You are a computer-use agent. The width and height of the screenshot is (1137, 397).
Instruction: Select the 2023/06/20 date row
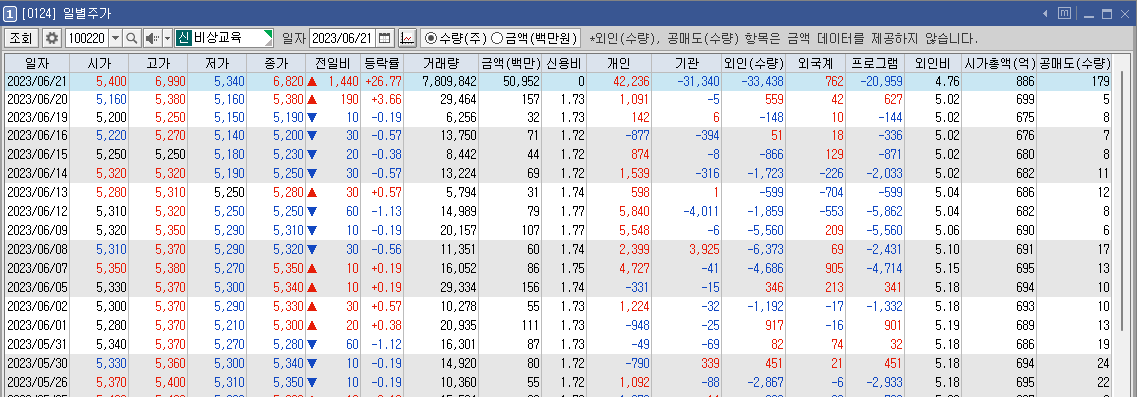click(x=559, y=99)
